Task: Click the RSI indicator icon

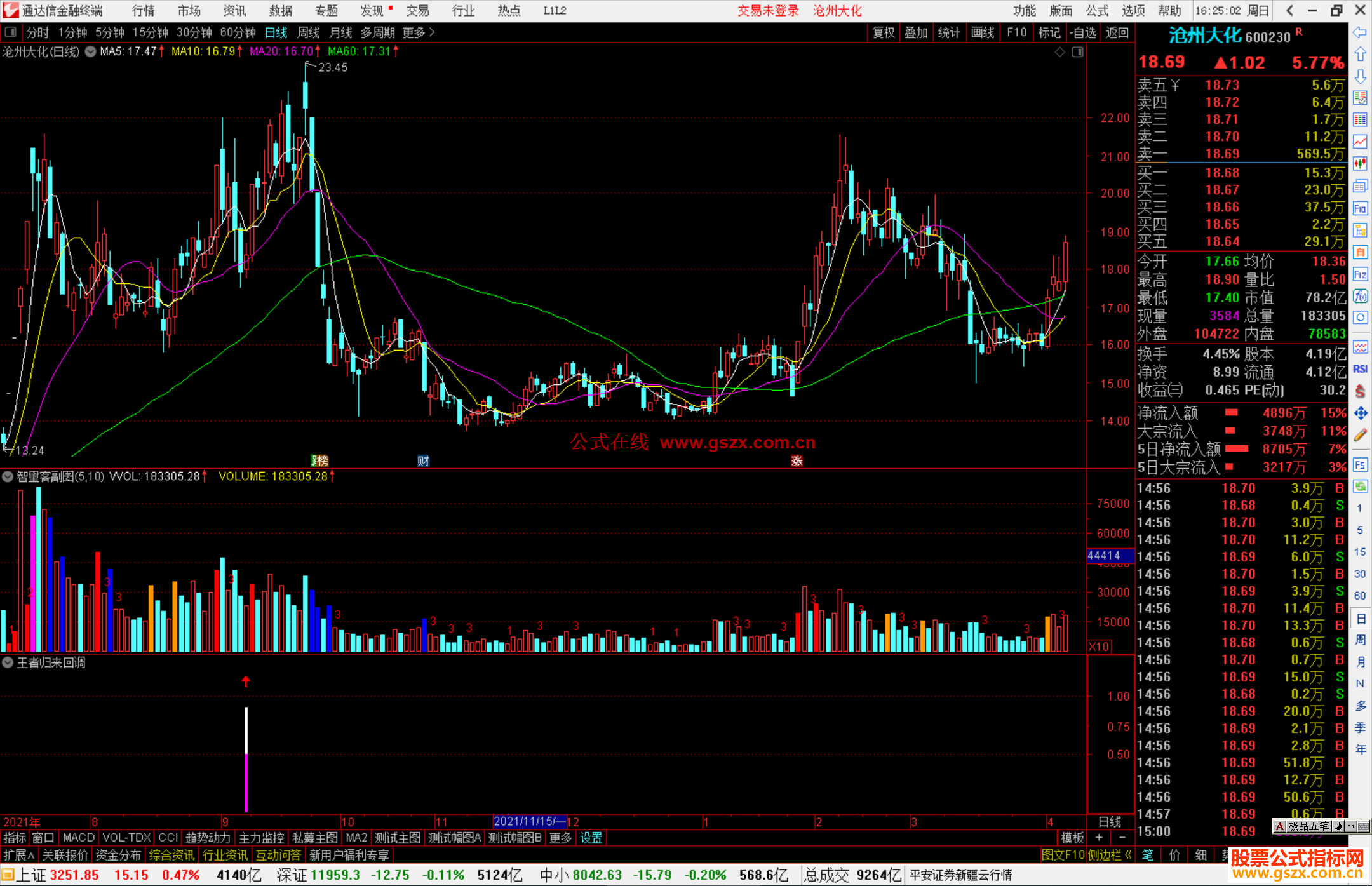Action: coord(1360,369)
